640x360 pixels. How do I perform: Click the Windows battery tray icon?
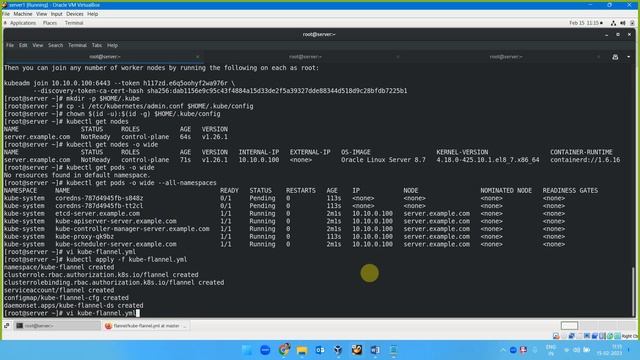pyautogui.click(x=587, y=350)
